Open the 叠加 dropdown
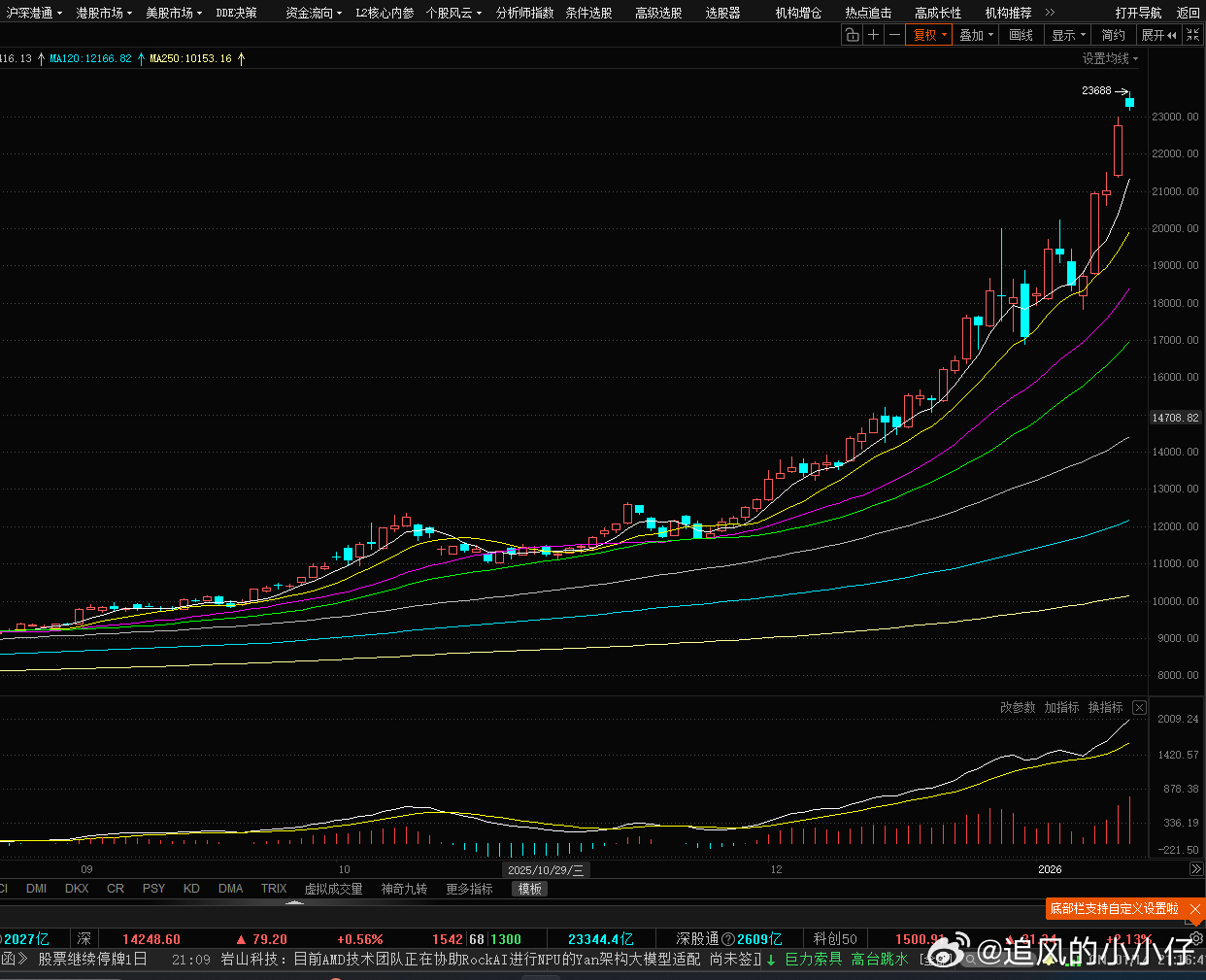 [976, 35]
